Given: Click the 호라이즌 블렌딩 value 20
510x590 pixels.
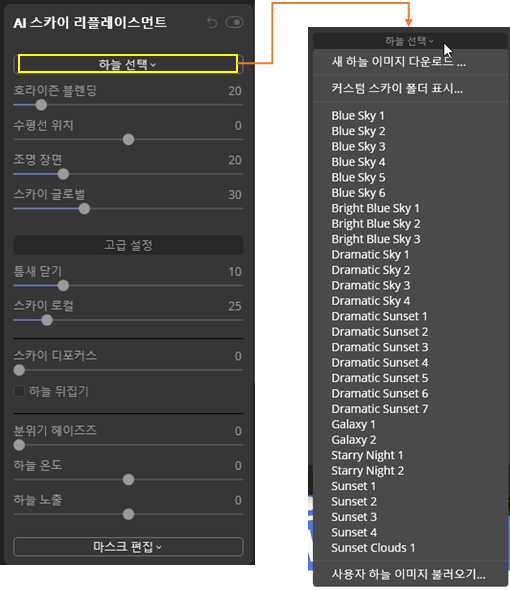Looking at the screenshot, I should click(235, 91).
